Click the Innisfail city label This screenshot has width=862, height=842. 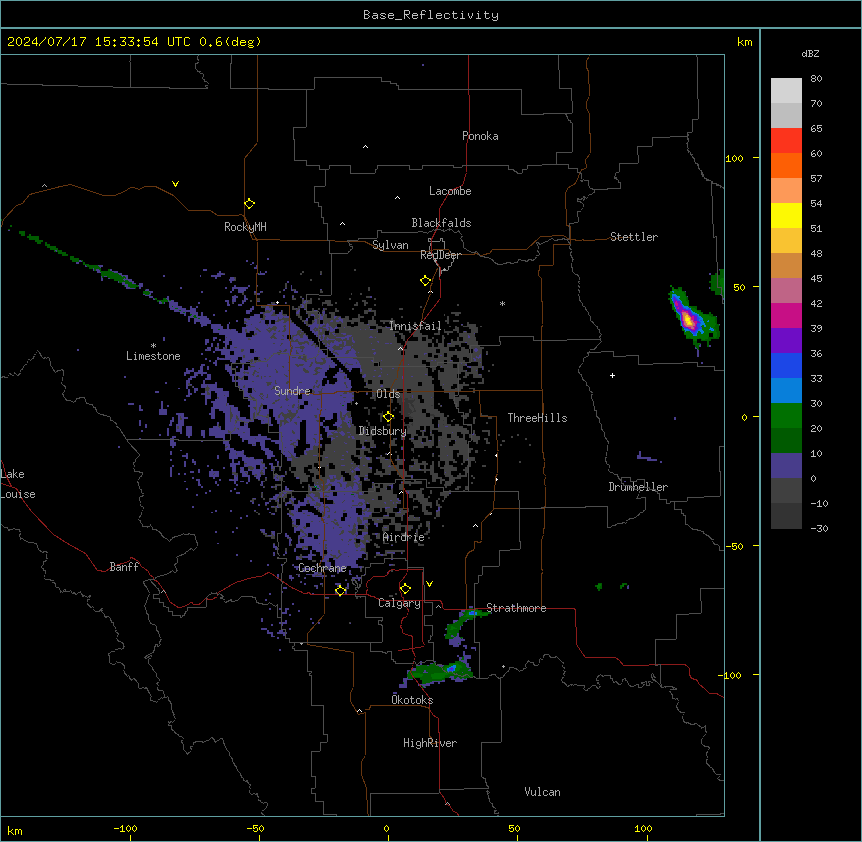(x=415, y=326)
